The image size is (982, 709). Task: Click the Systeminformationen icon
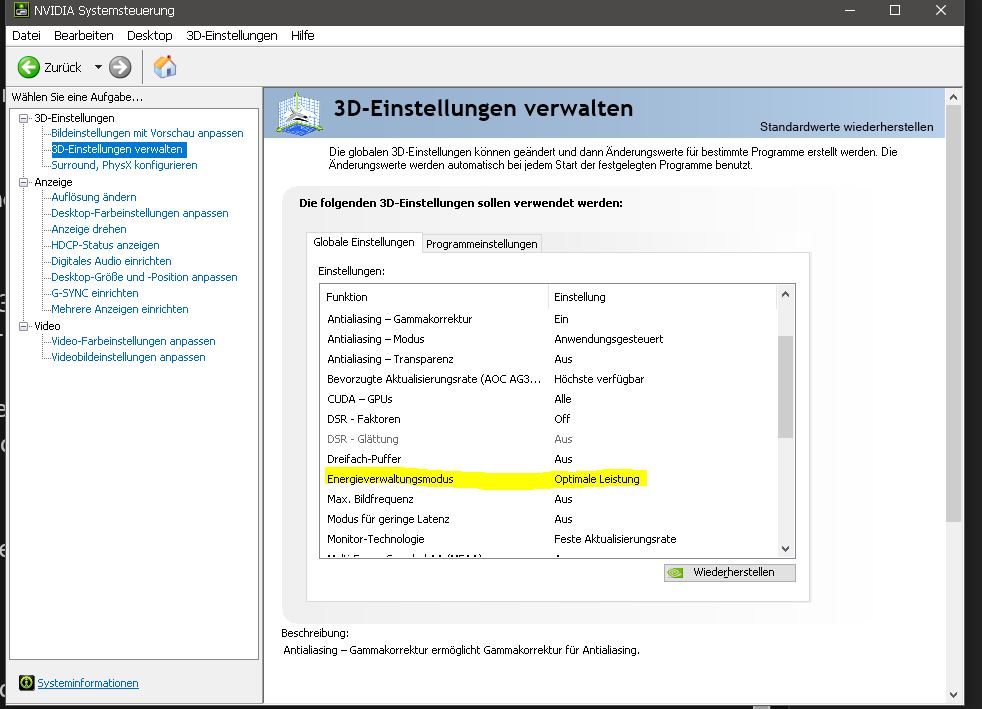(x=26, y=683)
